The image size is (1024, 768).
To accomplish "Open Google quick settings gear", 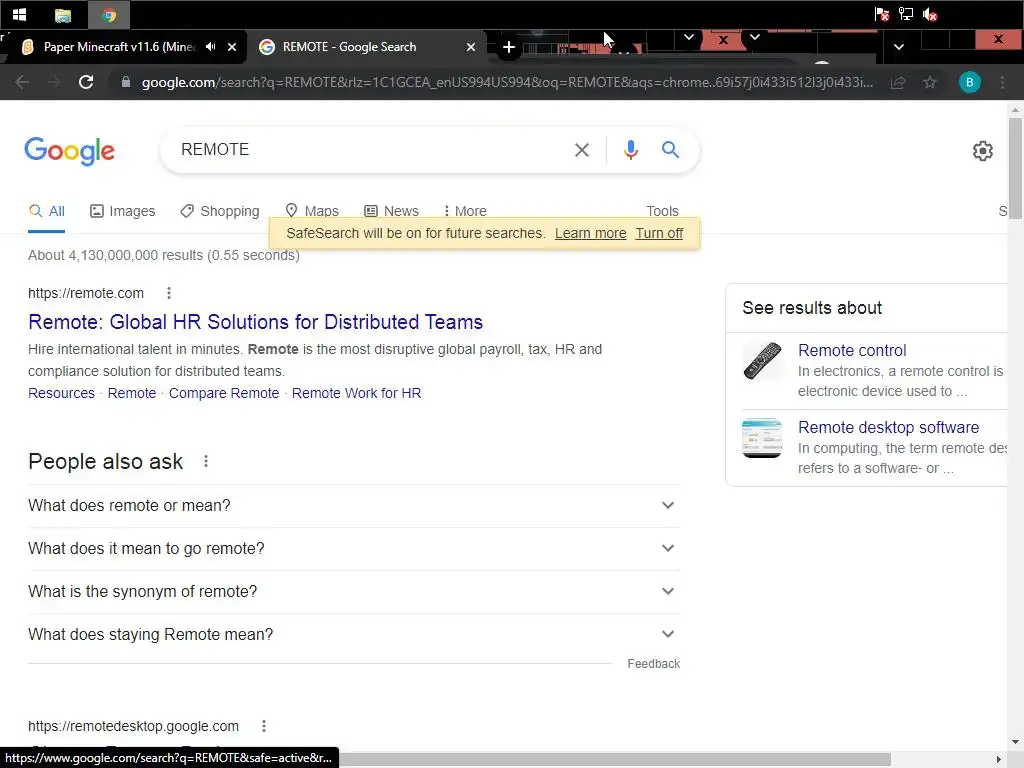I will [x=983, y=151].
